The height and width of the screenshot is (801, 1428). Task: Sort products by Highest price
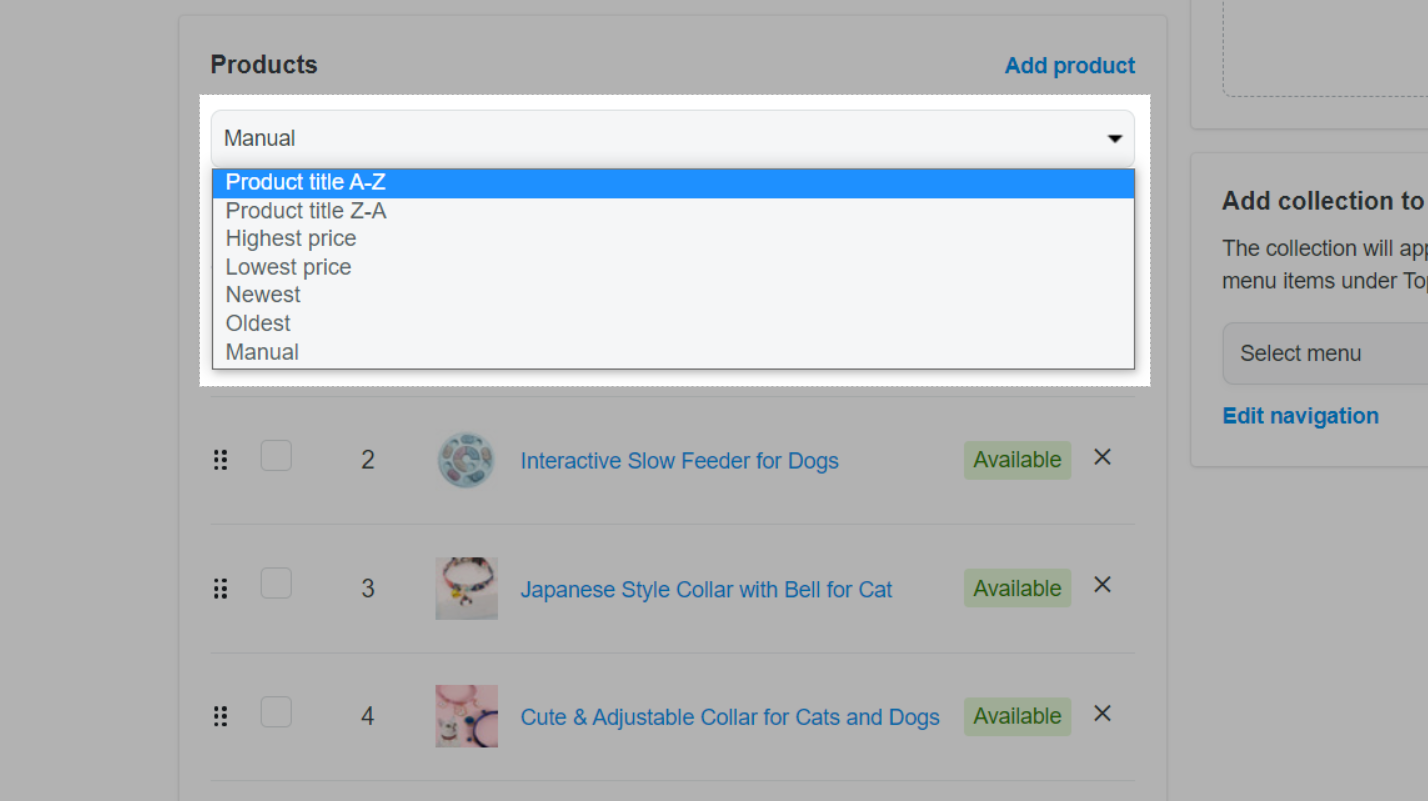click(x=291, y=239)
